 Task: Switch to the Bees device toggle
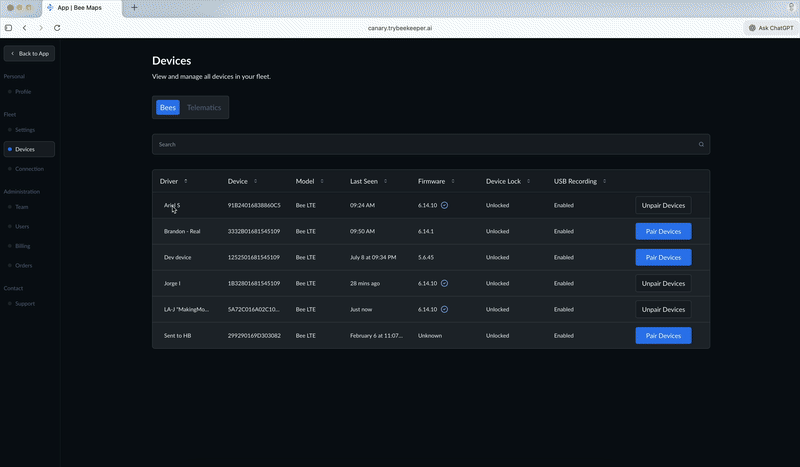click(x=168, y=107)
